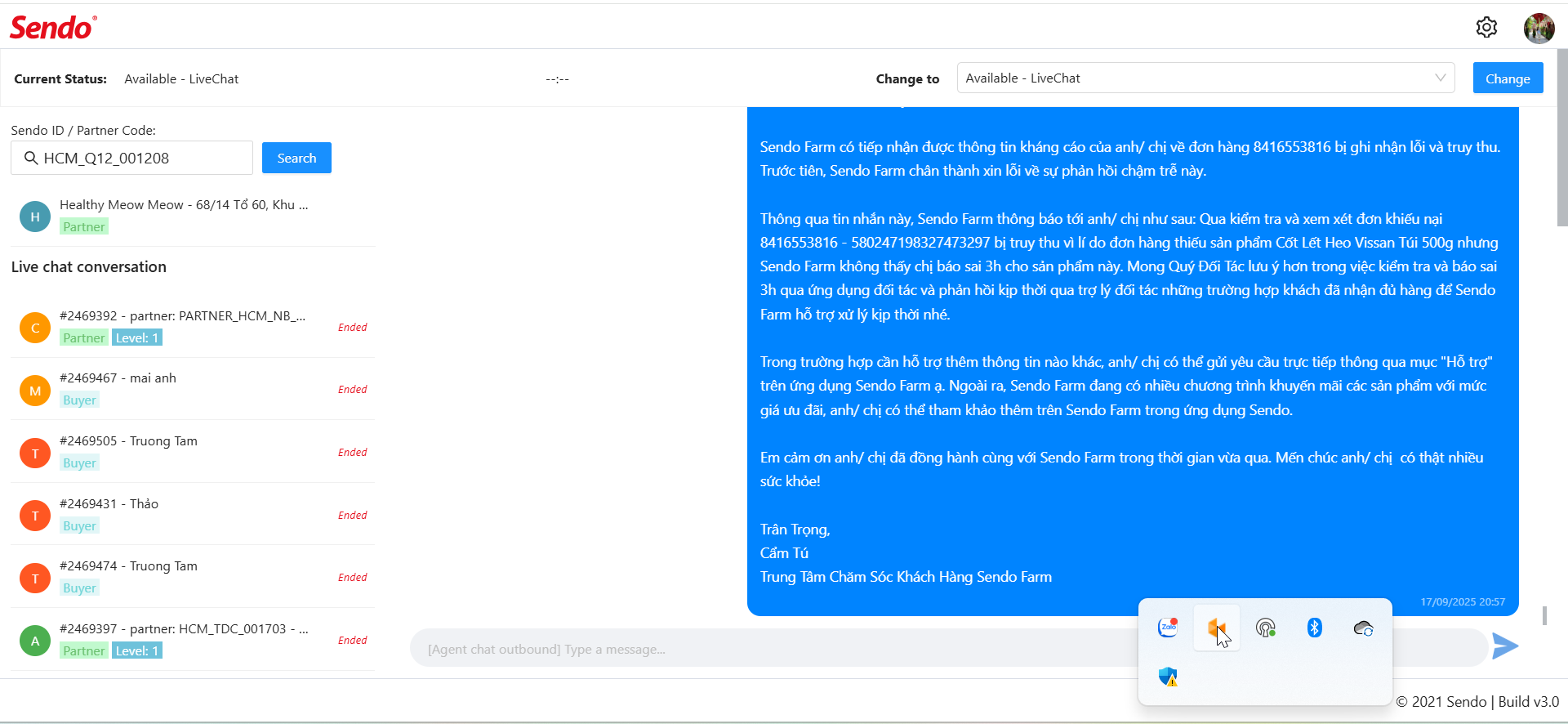
Task: Open the cloud sync tray icon
Action: pos(1363,628)
